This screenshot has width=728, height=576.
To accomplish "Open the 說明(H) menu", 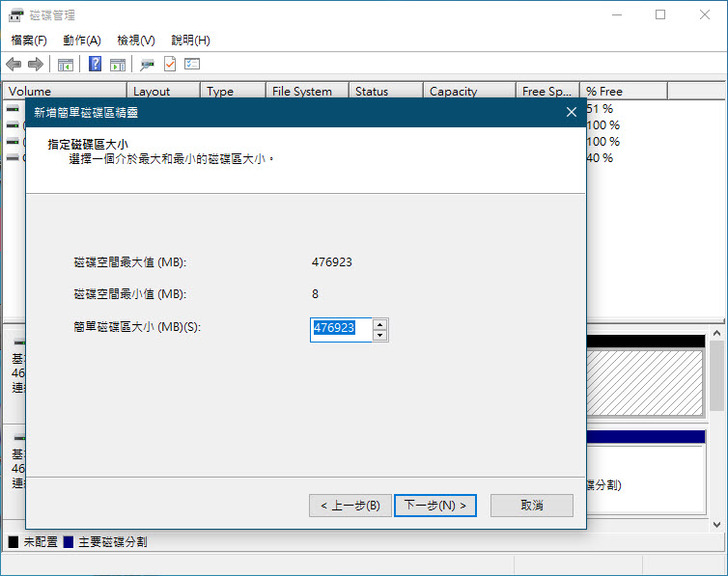I will point(190,40).
